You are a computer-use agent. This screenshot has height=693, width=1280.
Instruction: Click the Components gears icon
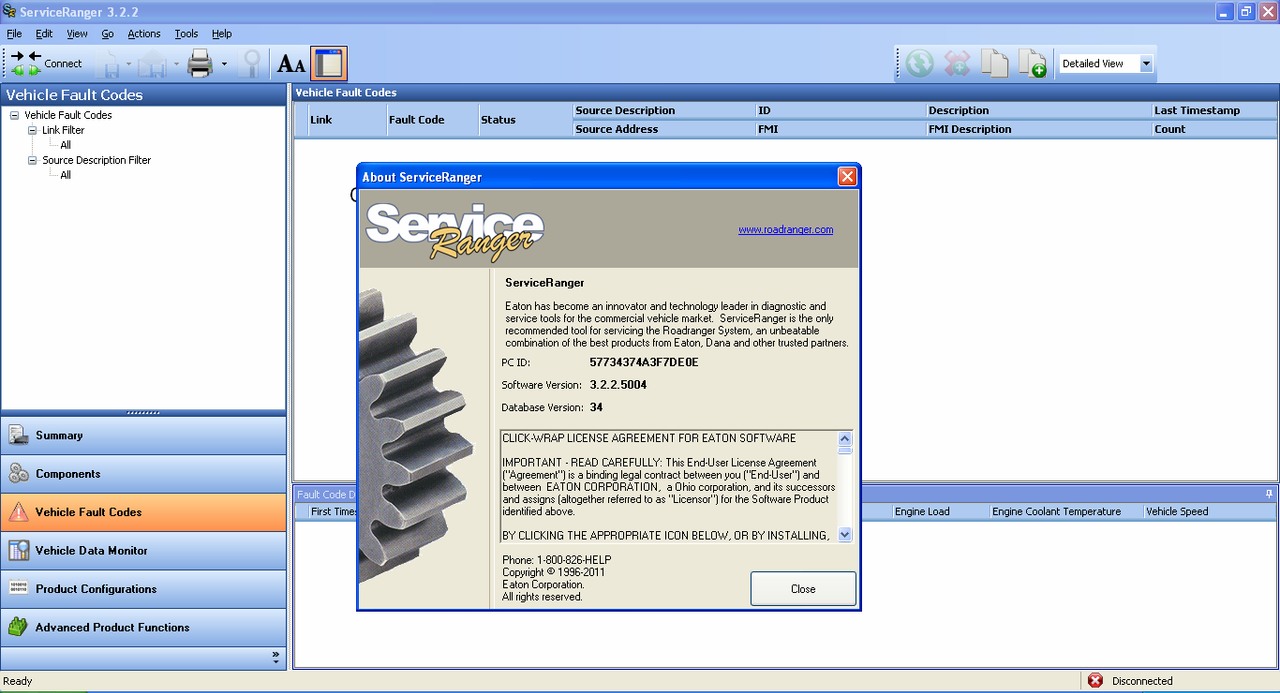click(x=18, y=474)
